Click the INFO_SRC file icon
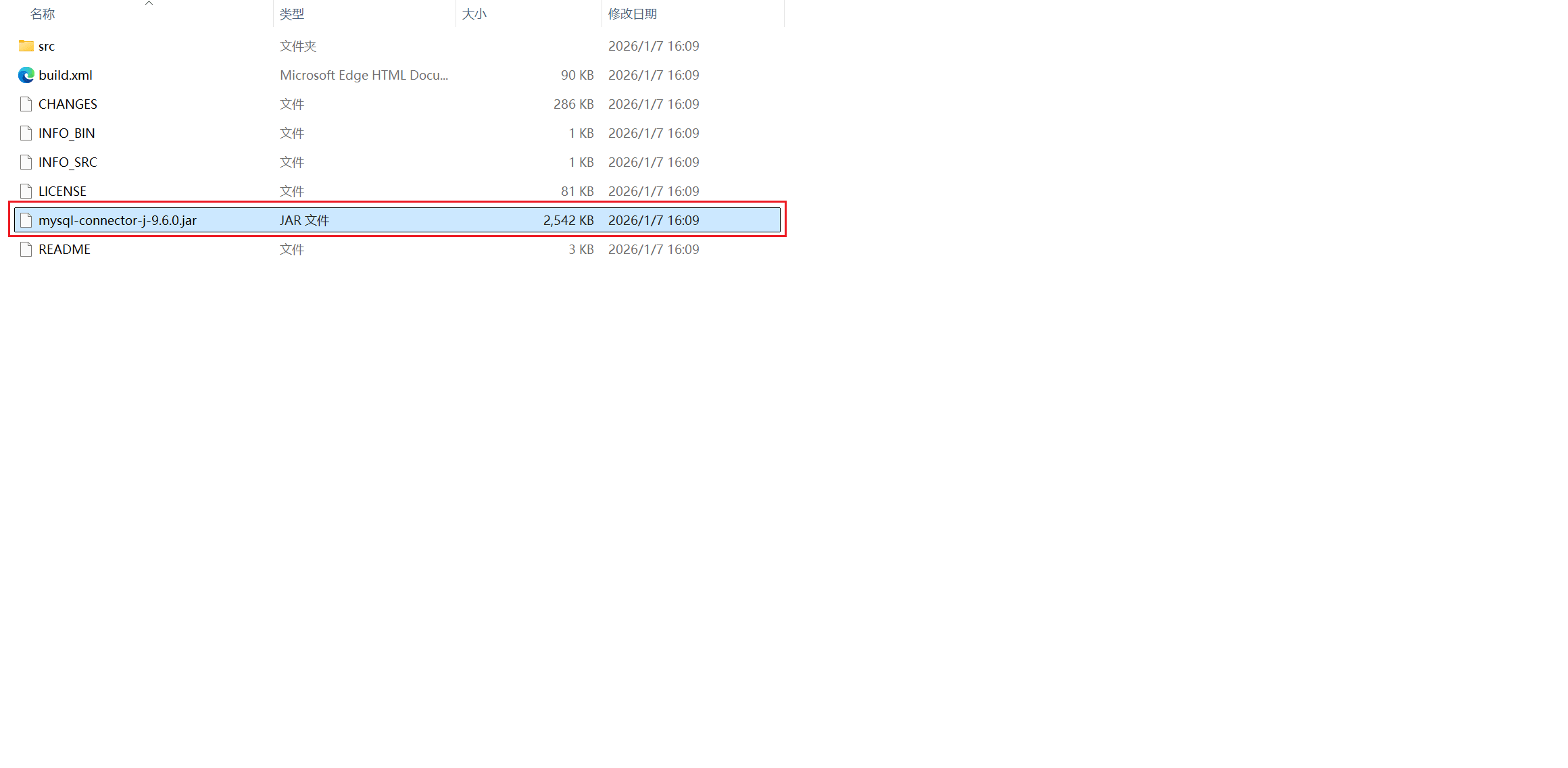 tap(26, 162)
